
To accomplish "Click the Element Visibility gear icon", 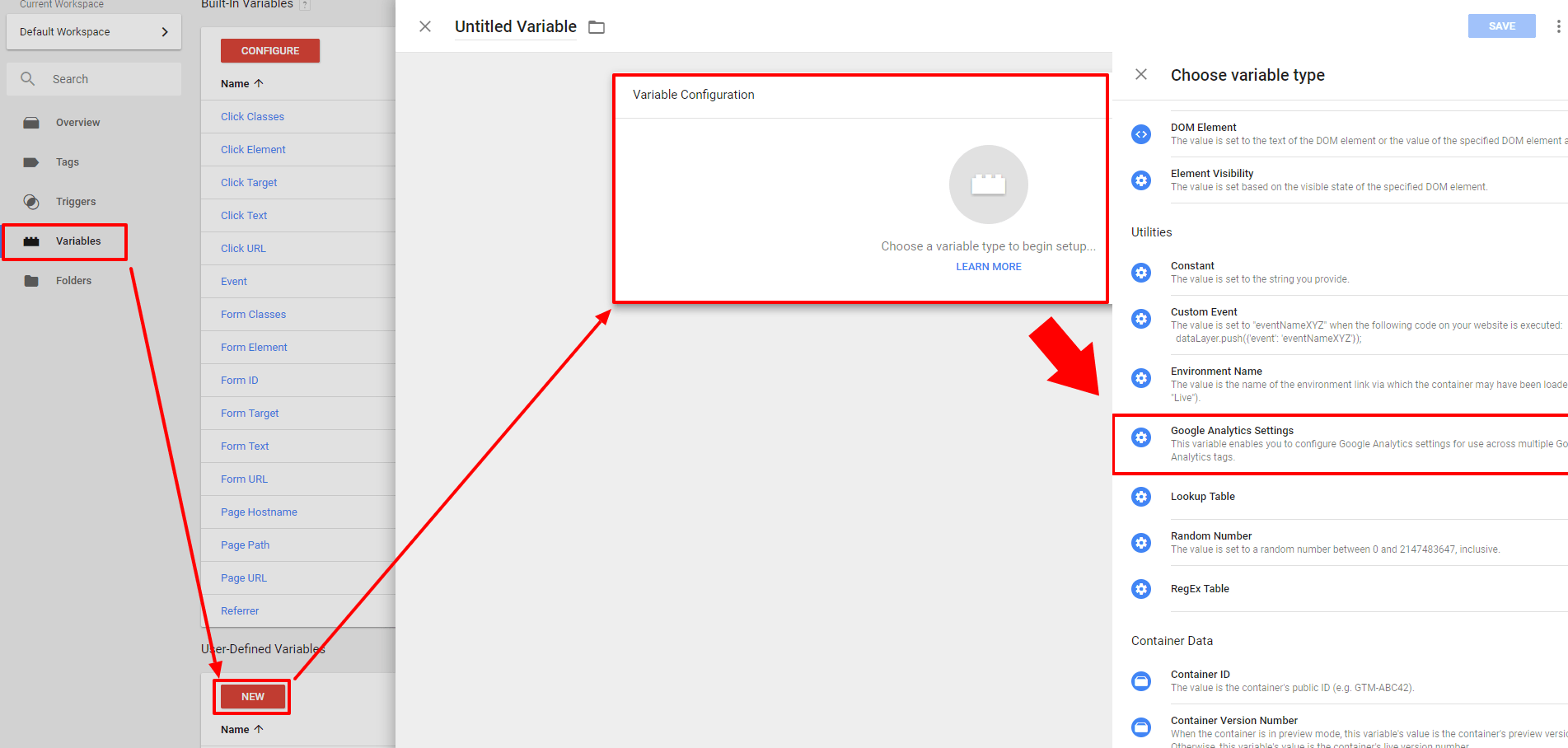I will [1141, 180].
